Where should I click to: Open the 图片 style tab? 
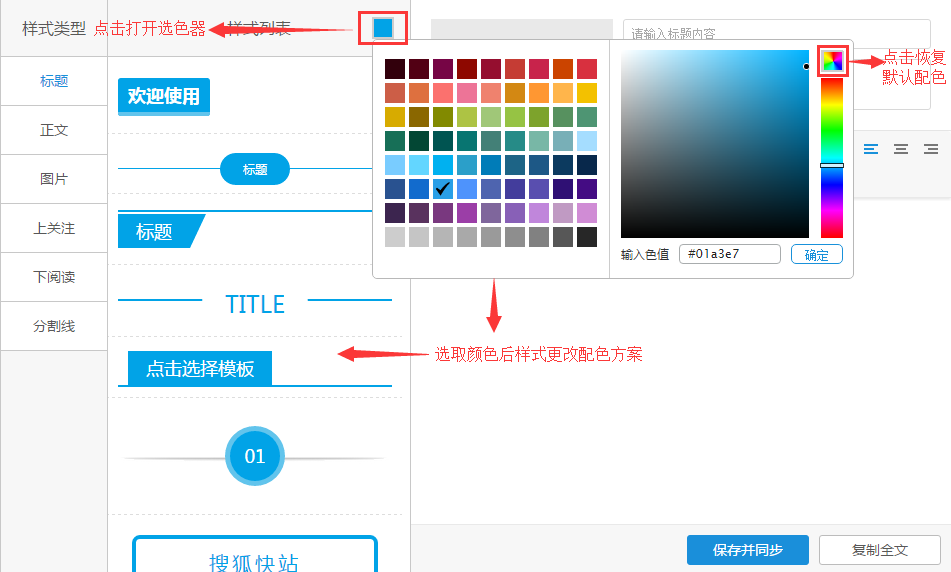[x=54, y=179]
